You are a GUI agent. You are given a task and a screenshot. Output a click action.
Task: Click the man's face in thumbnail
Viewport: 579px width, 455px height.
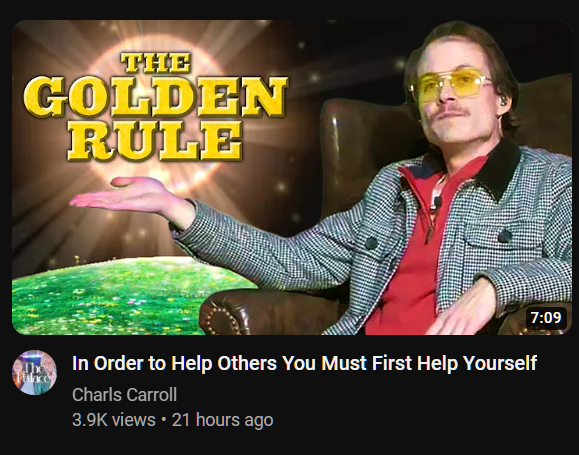point(456,96)
